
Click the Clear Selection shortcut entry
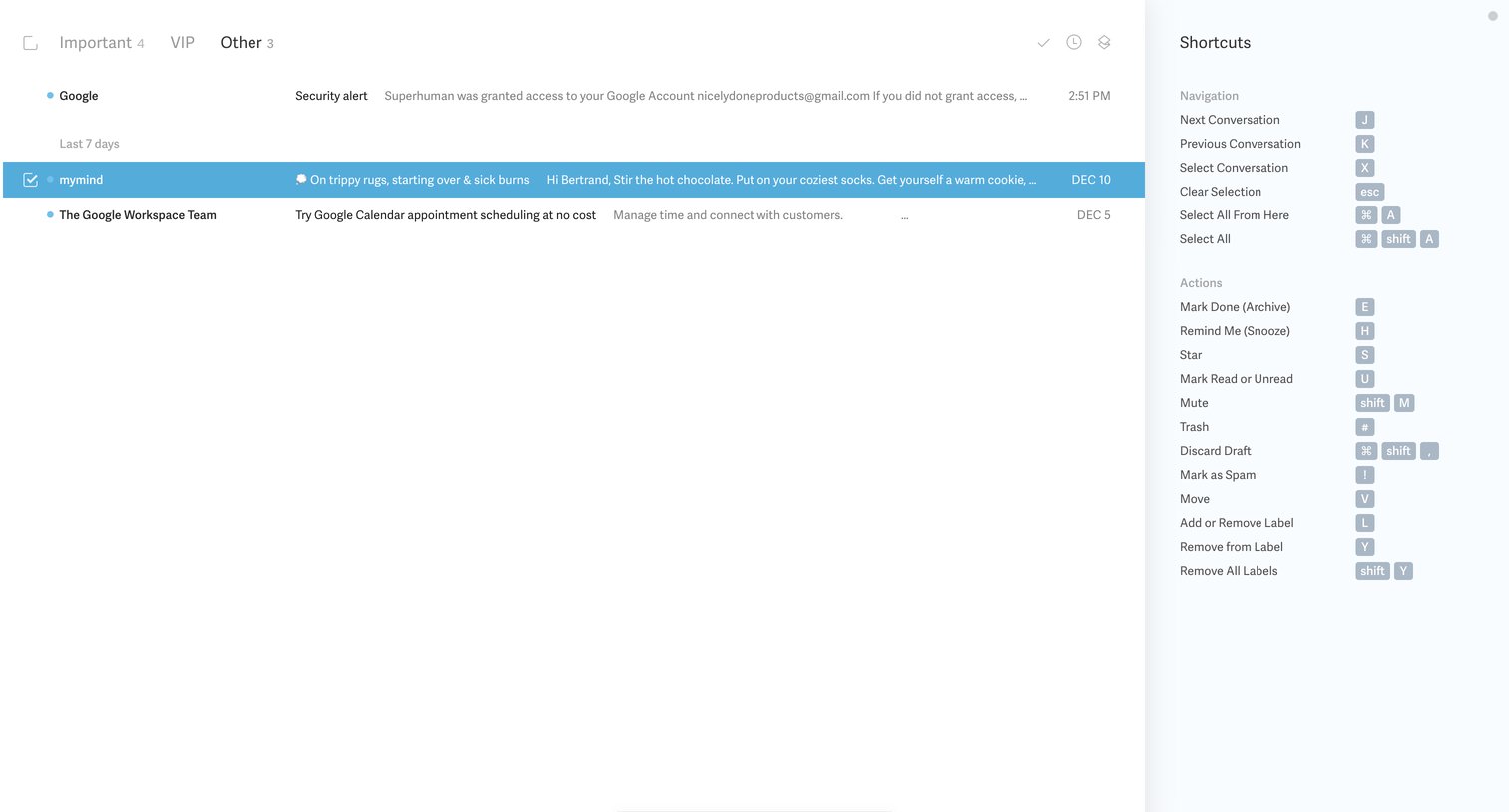click(x=1221, y=192)
